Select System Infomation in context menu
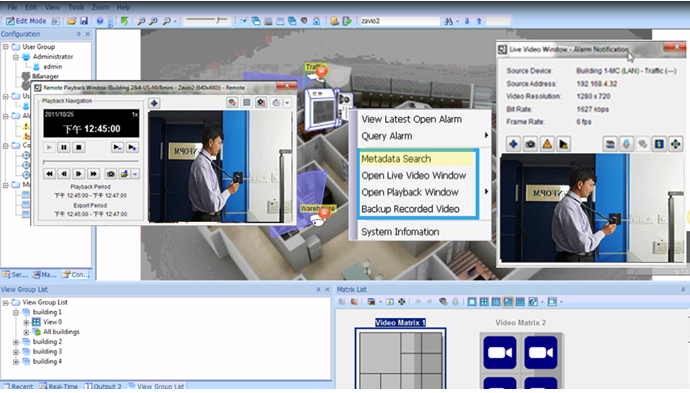Image resolution: width=690 pixels, height=393 pixels. pyautogui.click(x=400, y=232)
